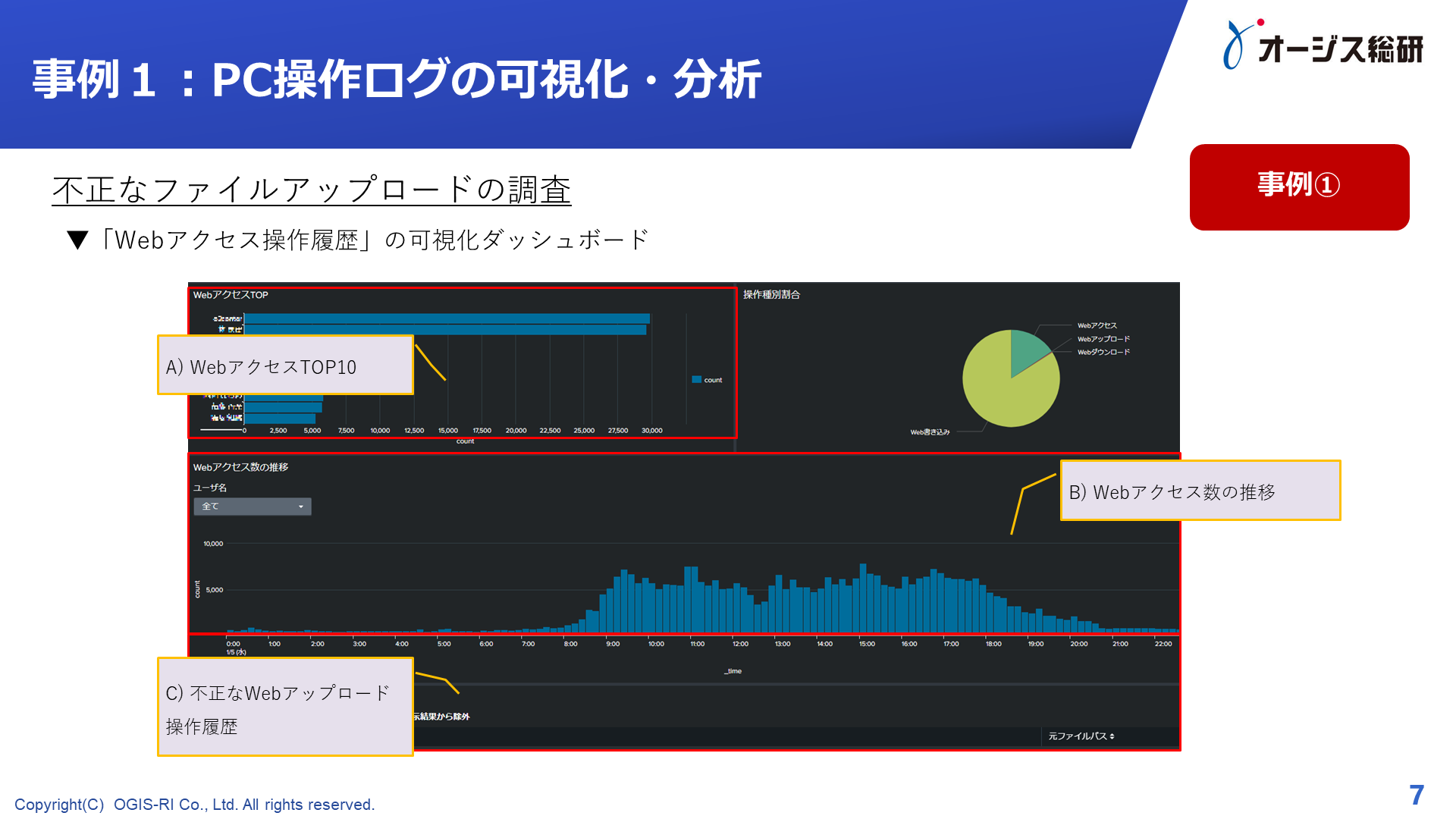Viewport: 1456px width, 819px height.
Task: Click the 18:00 time axis label
Action: point(993,644)
